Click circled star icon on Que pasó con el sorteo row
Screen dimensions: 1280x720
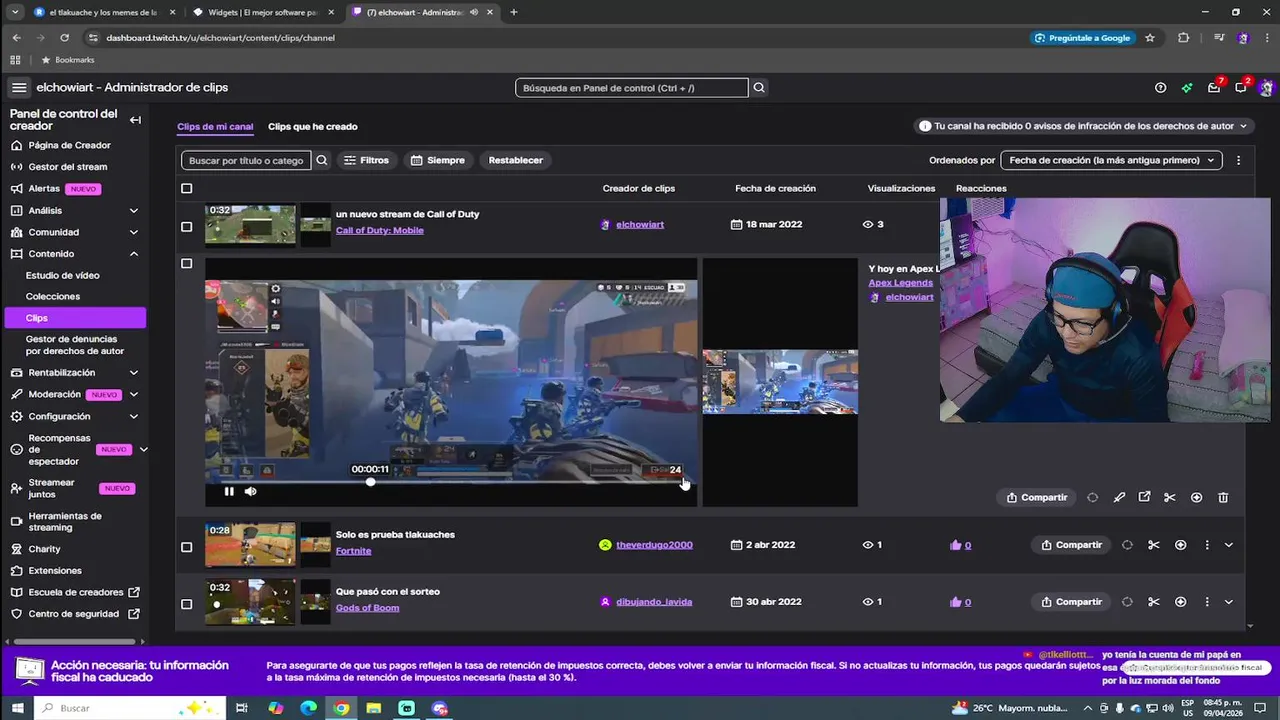coord(1181,602)
